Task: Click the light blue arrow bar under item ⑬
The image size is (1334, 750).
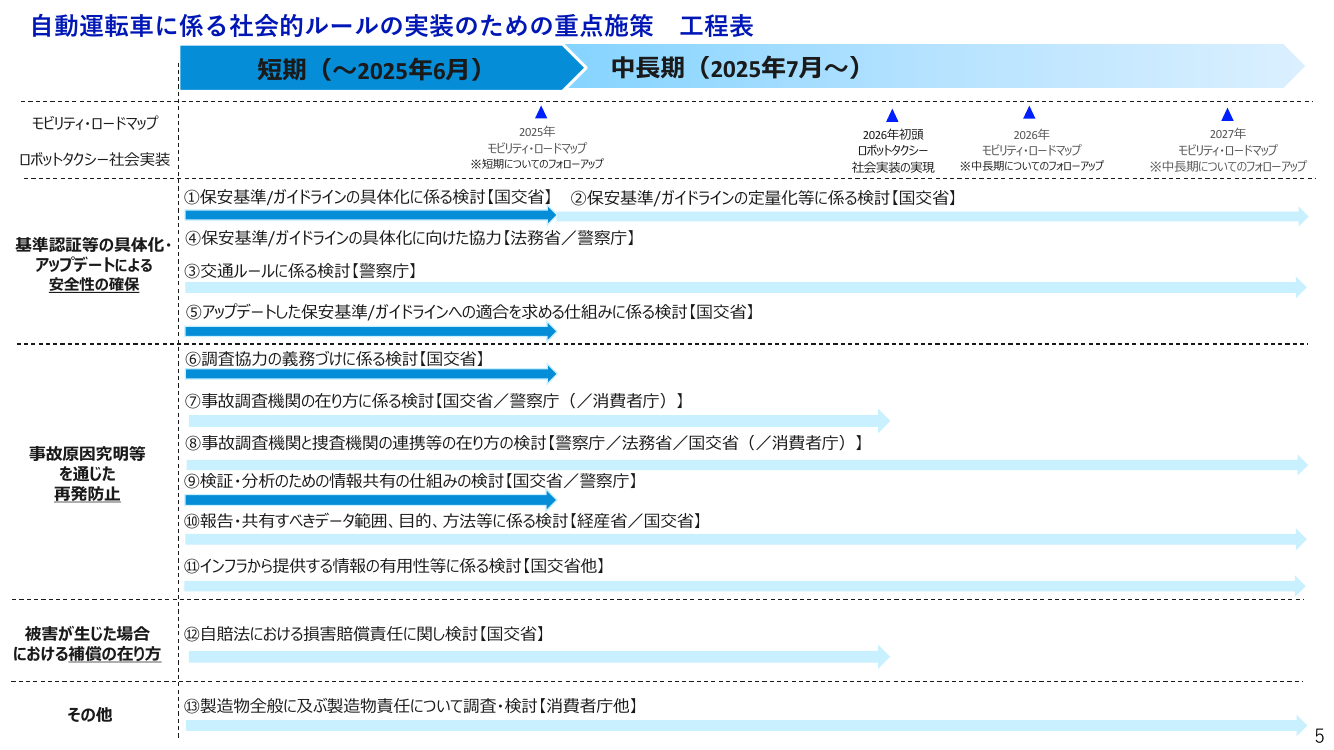Action: (x=746, y=724)
